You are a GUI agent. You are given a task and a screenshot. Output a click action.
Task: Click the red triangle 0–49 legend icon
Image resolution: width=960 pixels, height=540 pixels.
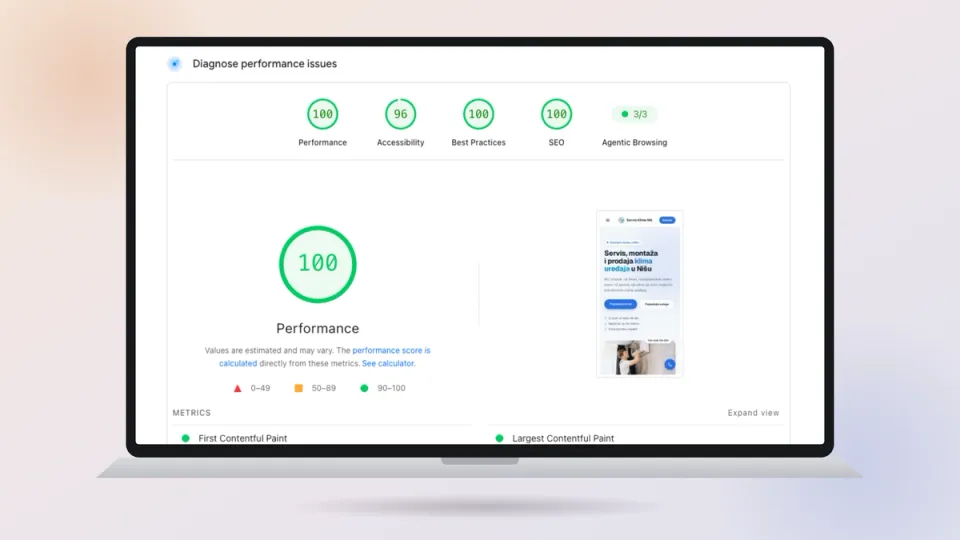[238, 388]
